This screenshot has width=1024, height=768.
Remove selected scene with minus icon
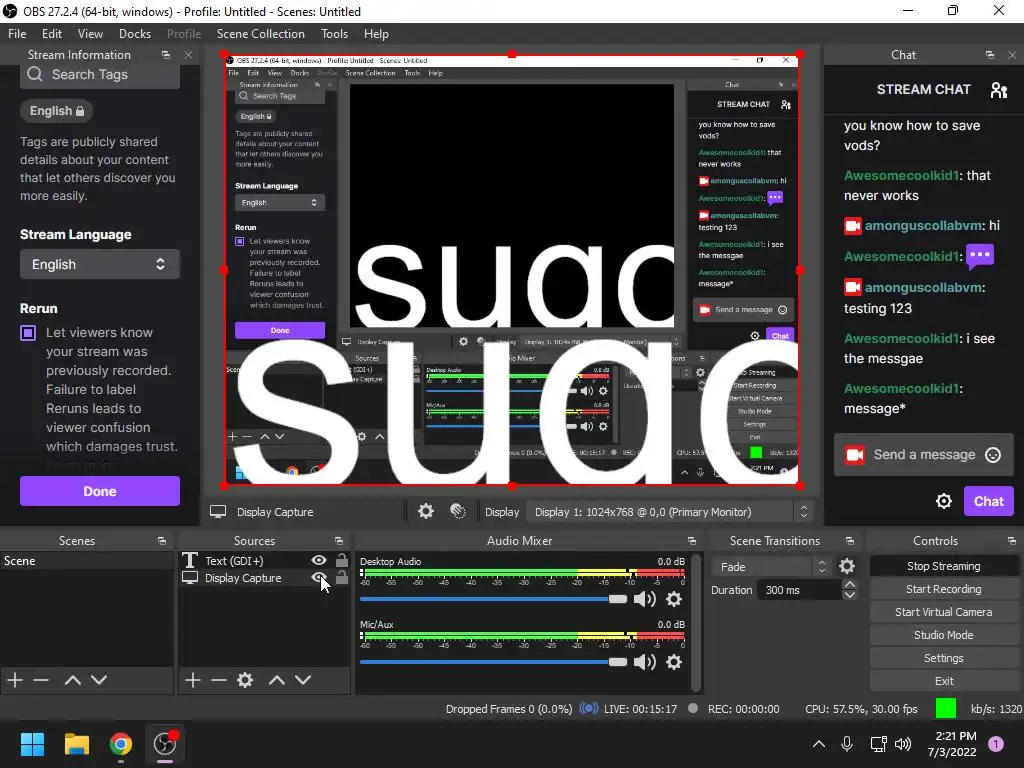tap(41, 680)
